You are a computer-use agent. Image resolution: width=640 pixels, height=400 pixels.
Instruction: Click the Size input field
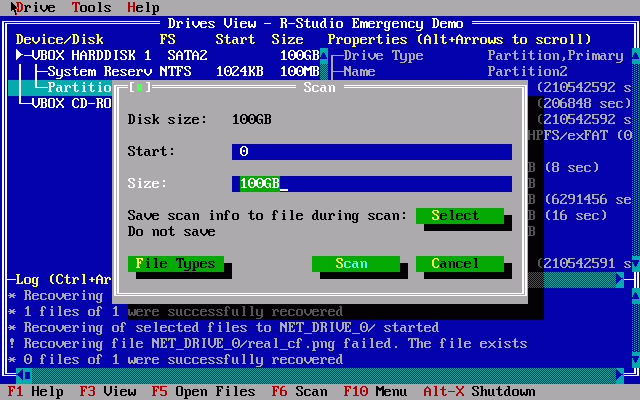tap(372, 184)
